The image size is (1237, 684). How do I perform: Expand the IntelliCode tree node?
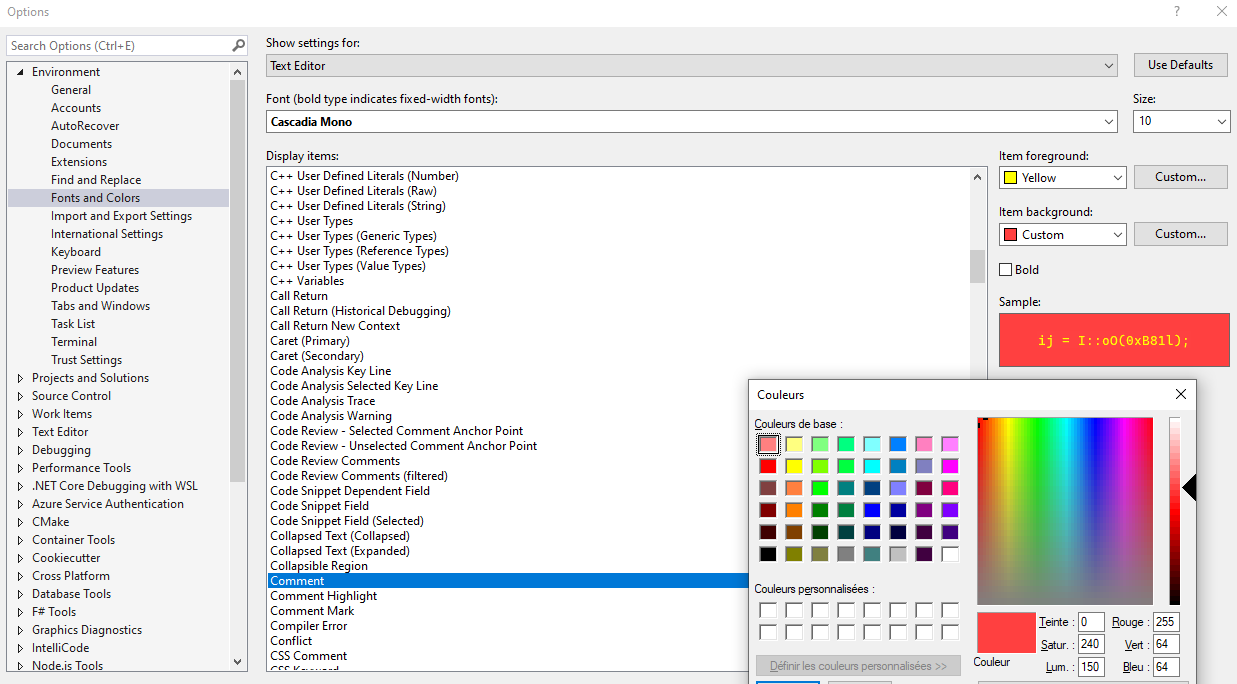tap(20, 648)
